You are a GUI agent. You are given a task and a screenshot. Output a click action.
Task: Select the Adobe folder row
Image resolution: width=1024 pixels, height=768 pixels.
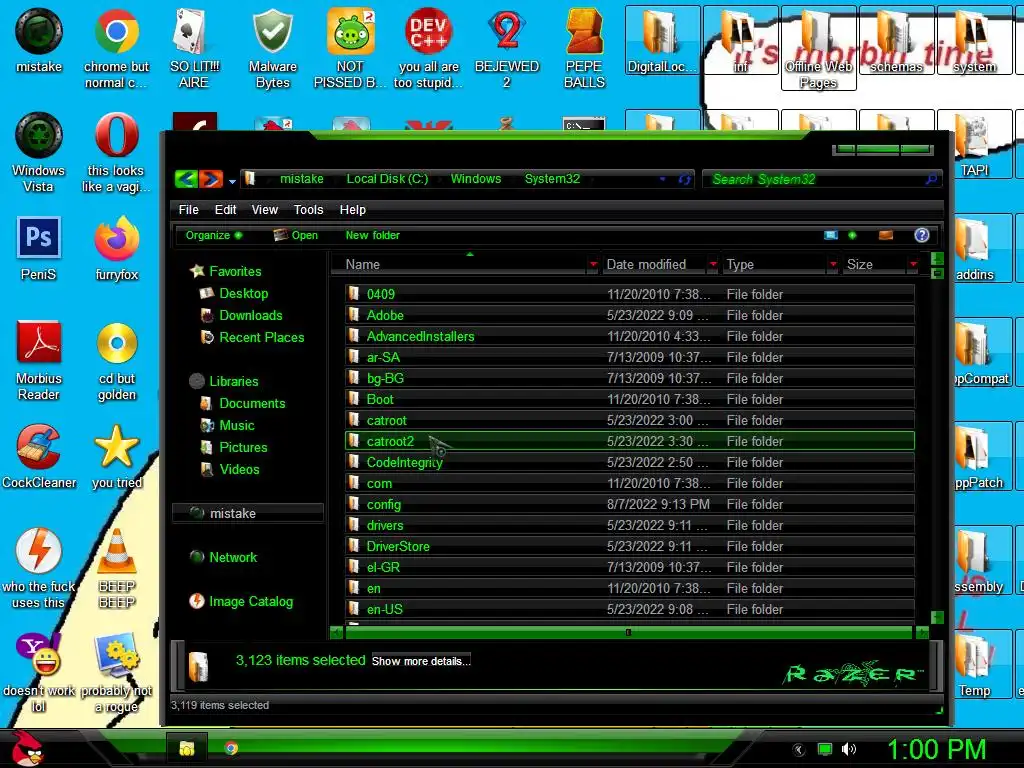[630, 315]
